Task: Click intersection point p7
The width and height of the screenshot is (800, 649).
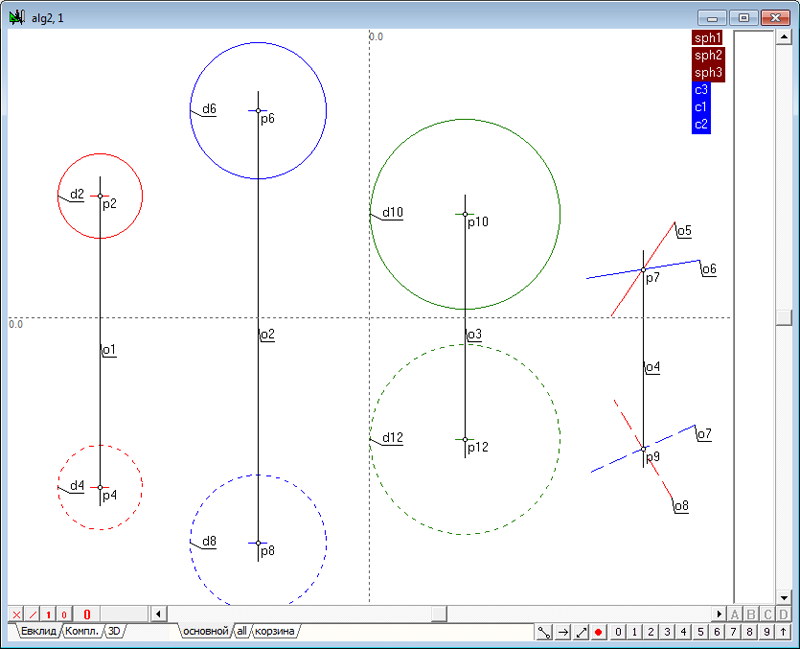Action: (643, 269)
